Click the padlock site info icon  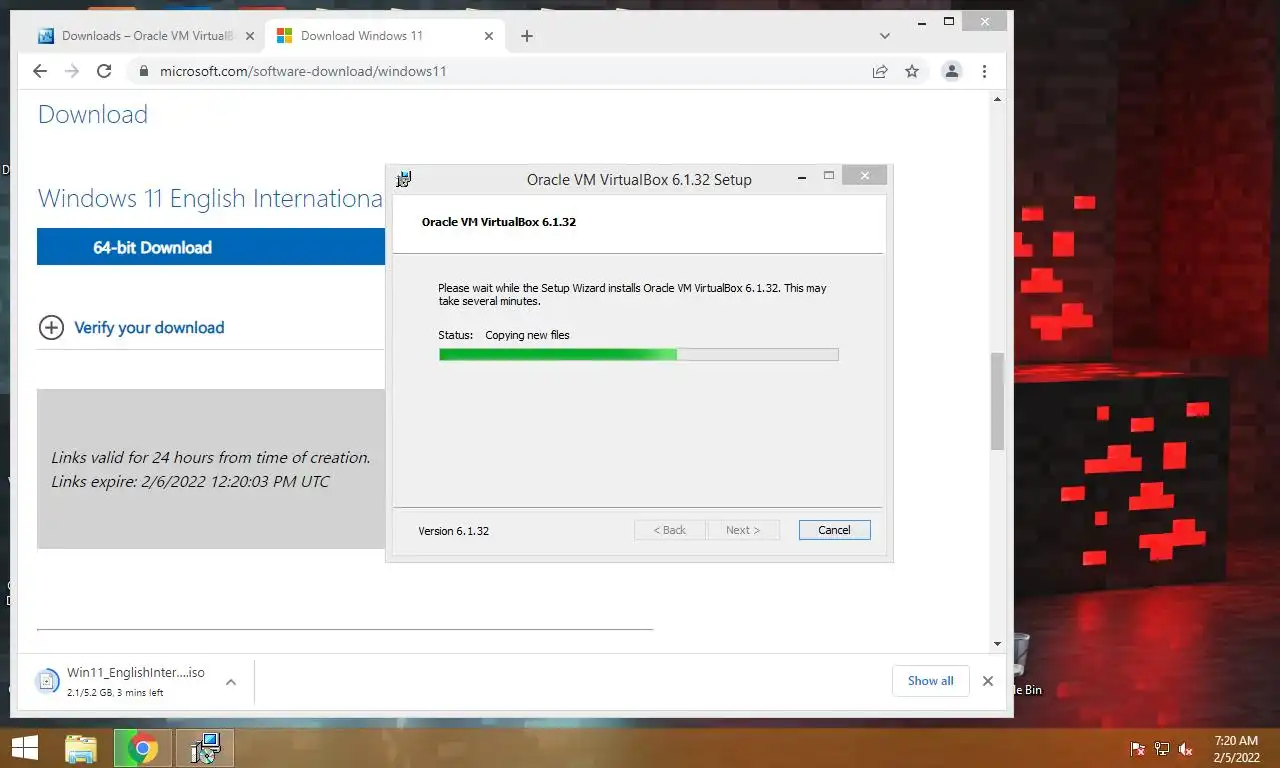click(142, 71)
